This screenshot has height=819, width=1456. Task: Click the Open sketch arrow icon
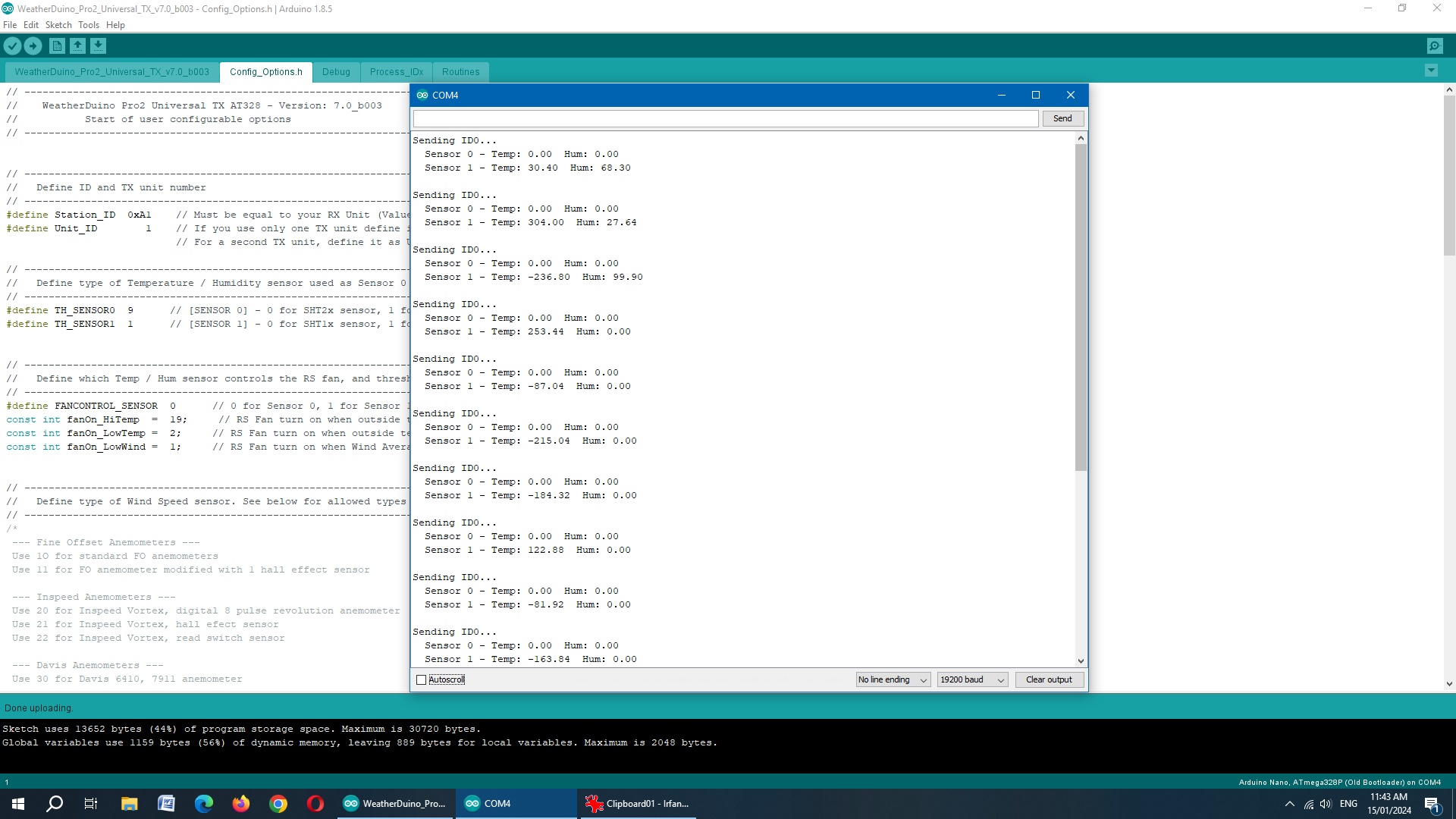pyautogui.click(x=77, y=46)
